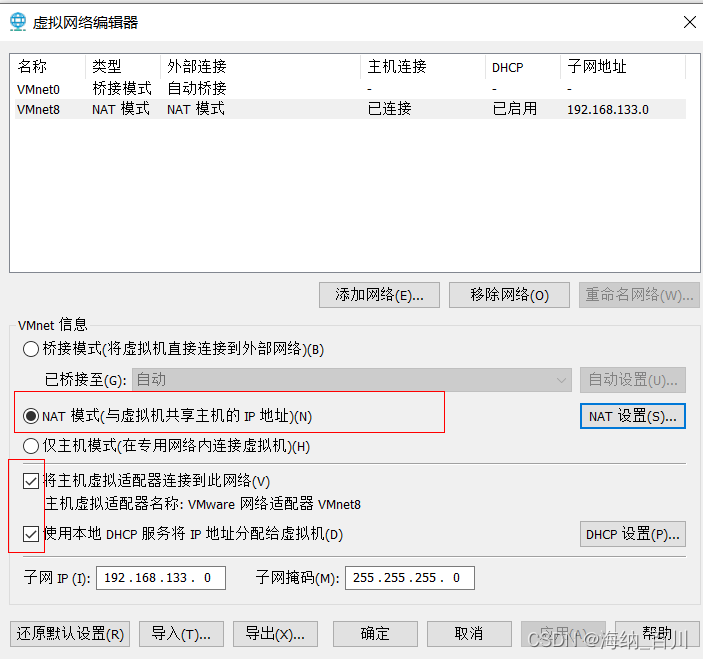Confirm with the 确定 button
The image size is (703, 659).
[375, 634]
